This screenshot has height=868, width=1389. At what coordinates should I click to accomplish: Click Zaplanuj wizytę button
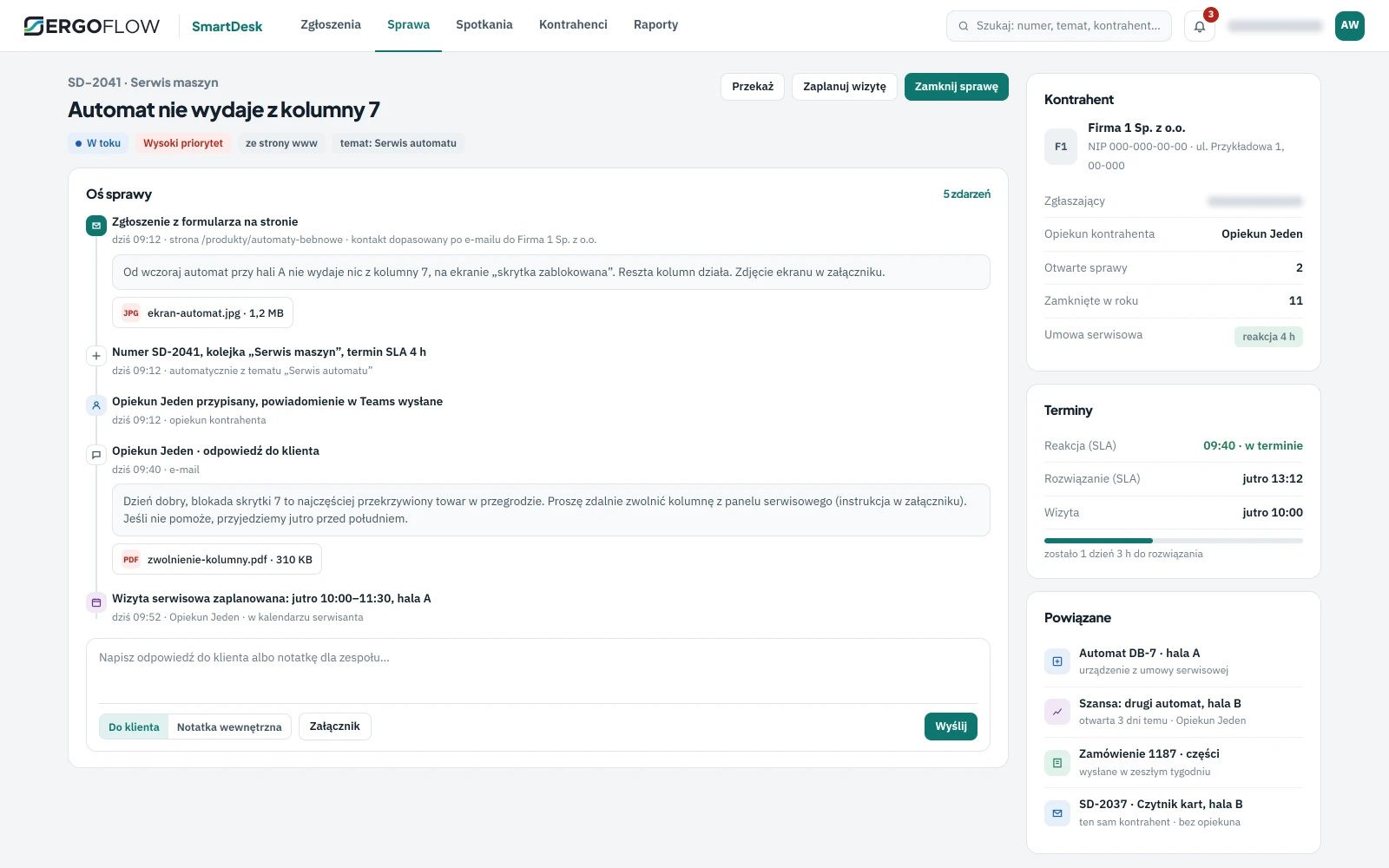point(845,87)
